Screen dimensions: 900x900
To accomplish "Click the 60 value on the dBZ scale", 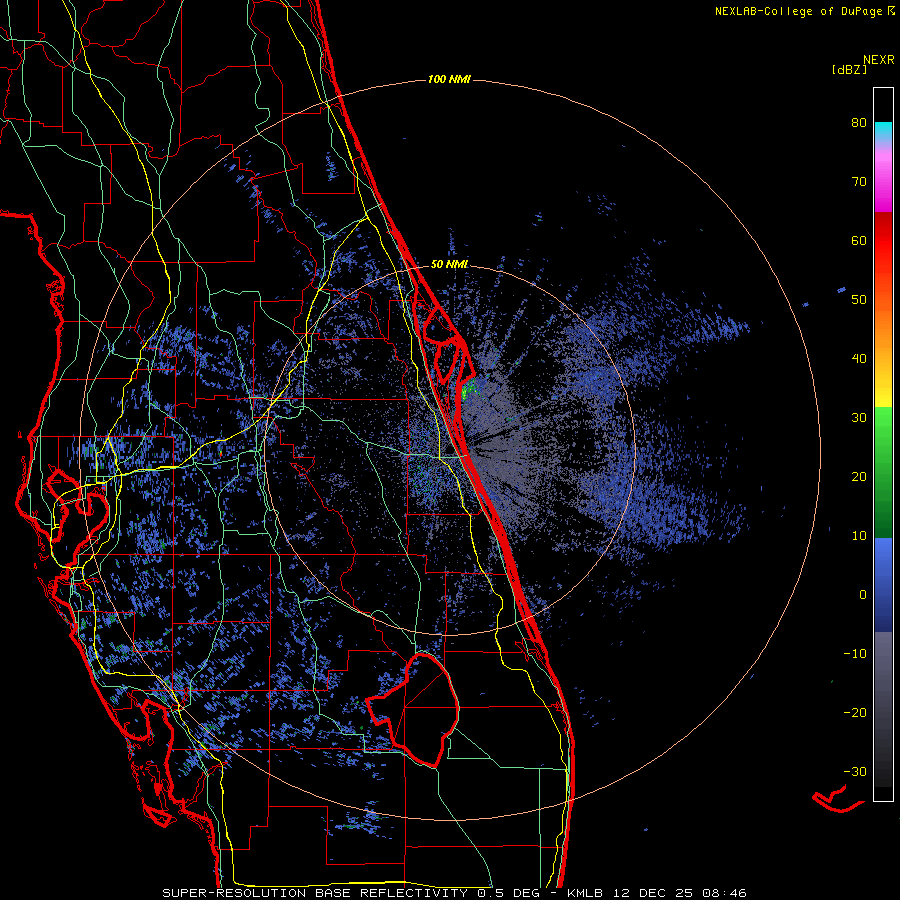I will pos(859,240).
